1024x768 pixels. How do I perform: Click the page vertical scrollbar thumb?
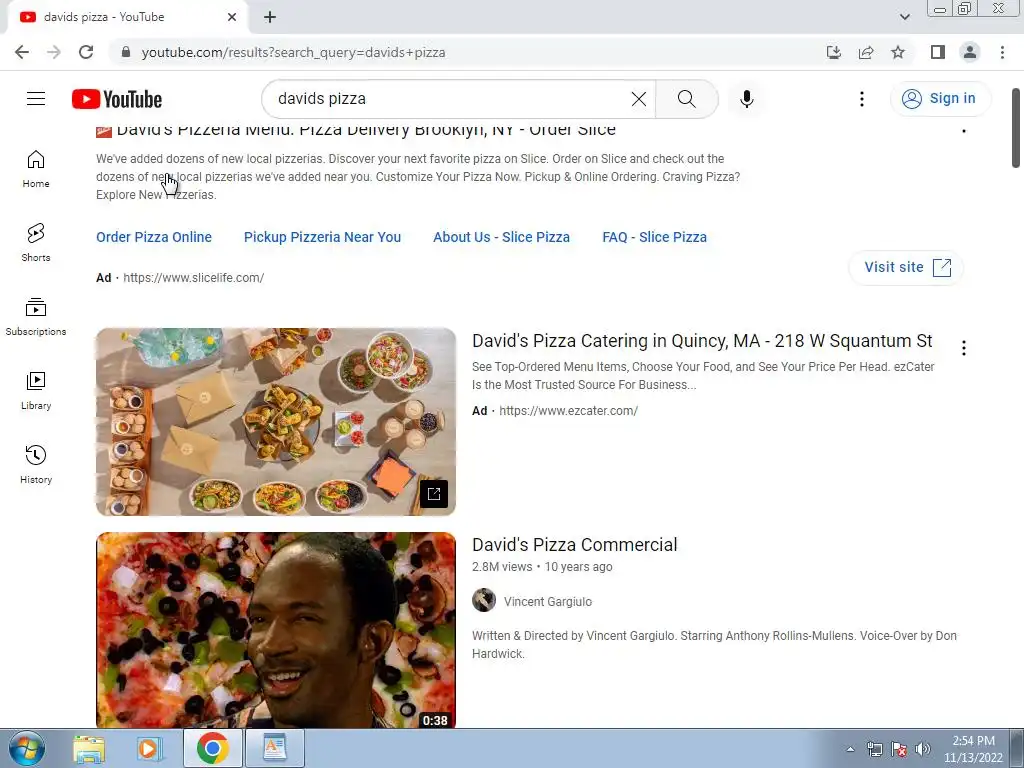coord(1016,128)
